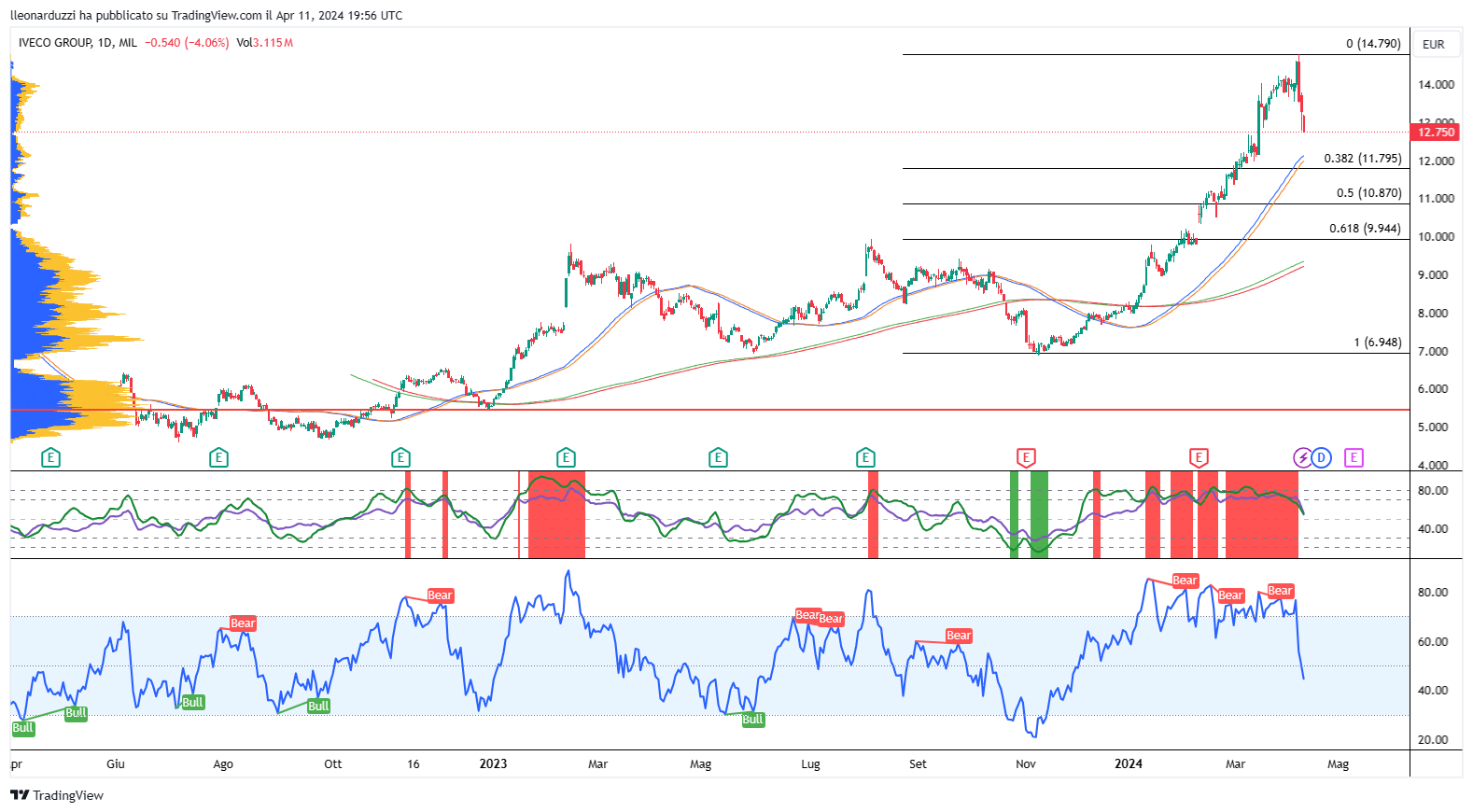The height and width of the screenshot is (812, 1473).
Task: Click the first Bear label right after 2024
Action: click(x=1185, y=581)
